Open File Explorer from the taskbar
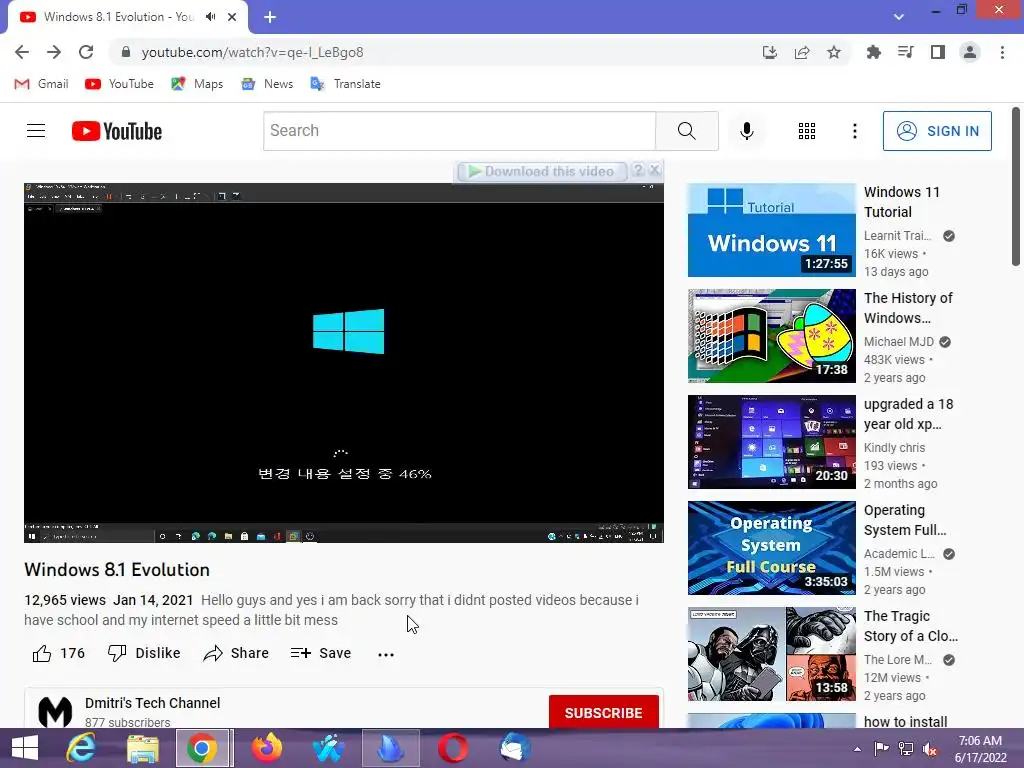The image size is (1024, 768). pos(142,748)
